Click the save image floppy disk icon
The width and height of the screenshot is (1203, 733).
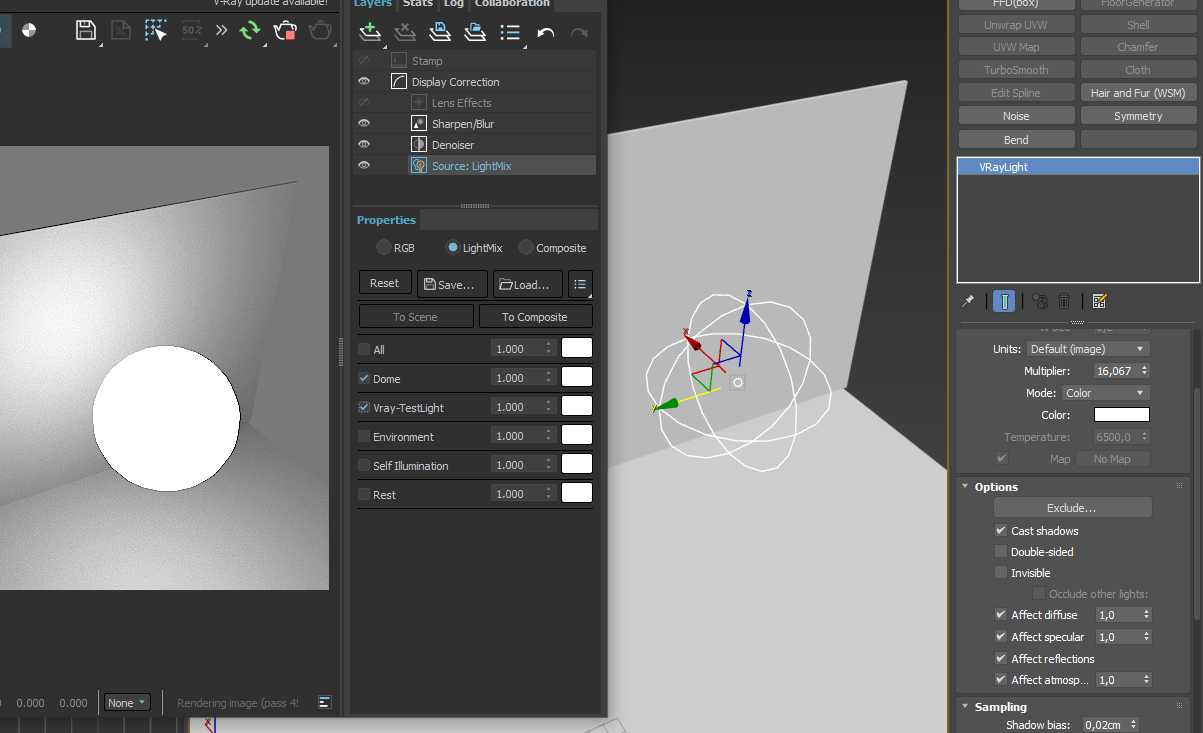[x=86, y=30]
